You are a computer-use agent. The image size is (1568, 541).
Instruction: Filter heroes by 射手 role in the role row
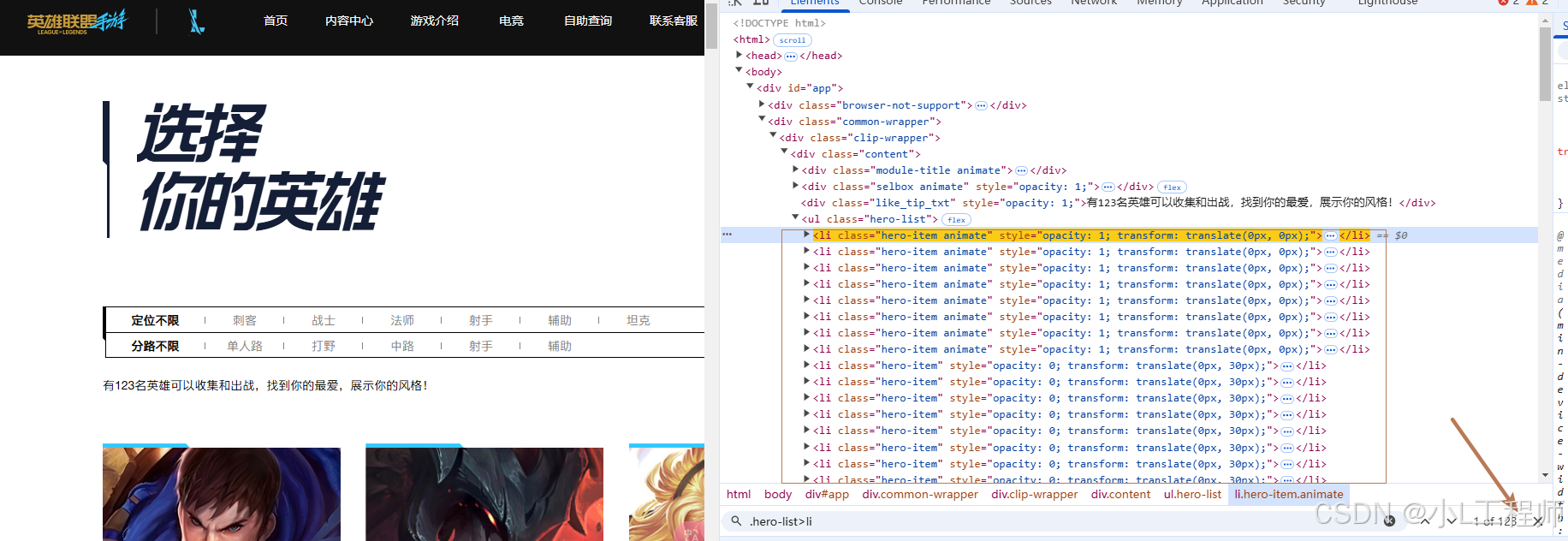(481, 320)
